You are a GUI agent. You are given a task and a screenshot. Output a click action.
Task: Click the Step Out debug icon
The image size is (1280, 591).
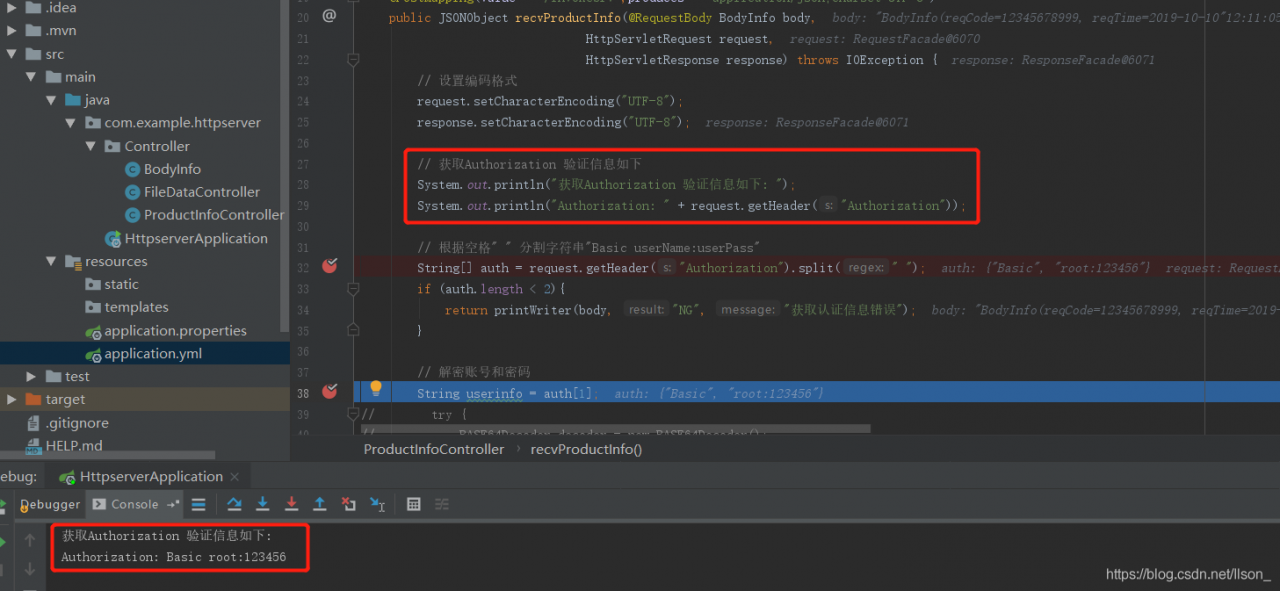(x=320, y=504)
